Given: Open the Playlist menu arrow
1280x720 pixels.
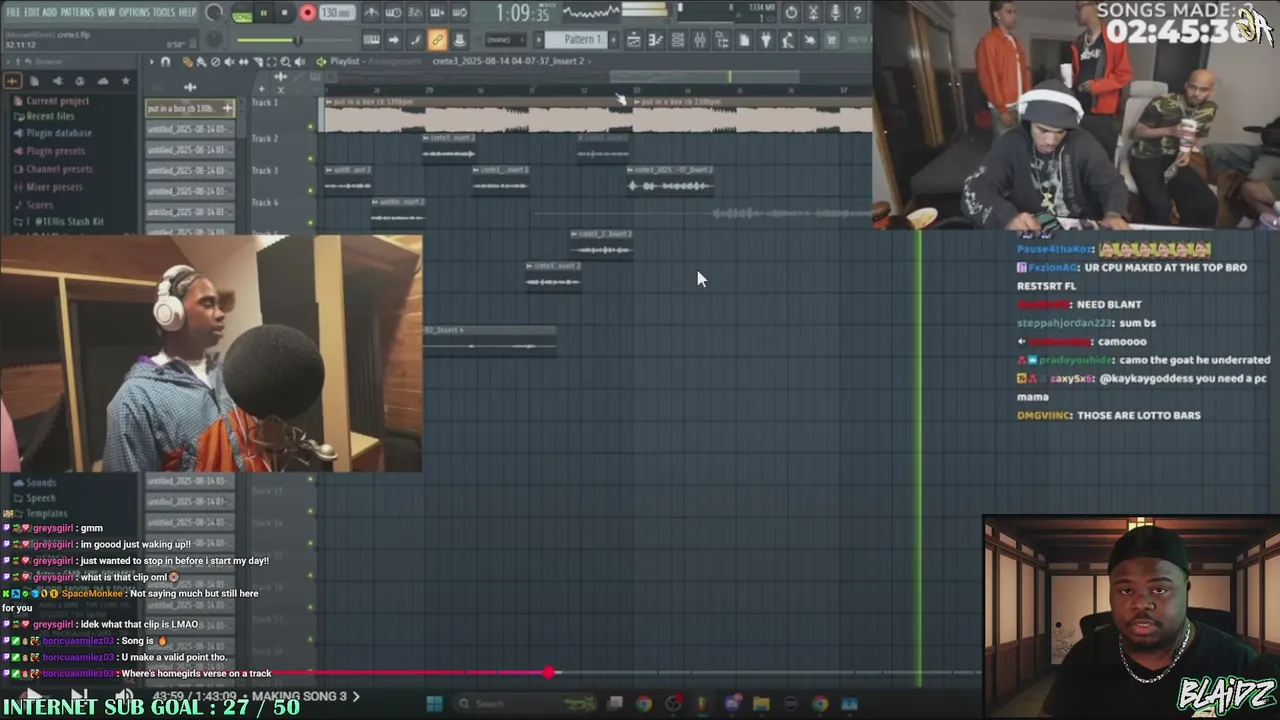Looking at the screenshot, I should [x=152, y=62].
